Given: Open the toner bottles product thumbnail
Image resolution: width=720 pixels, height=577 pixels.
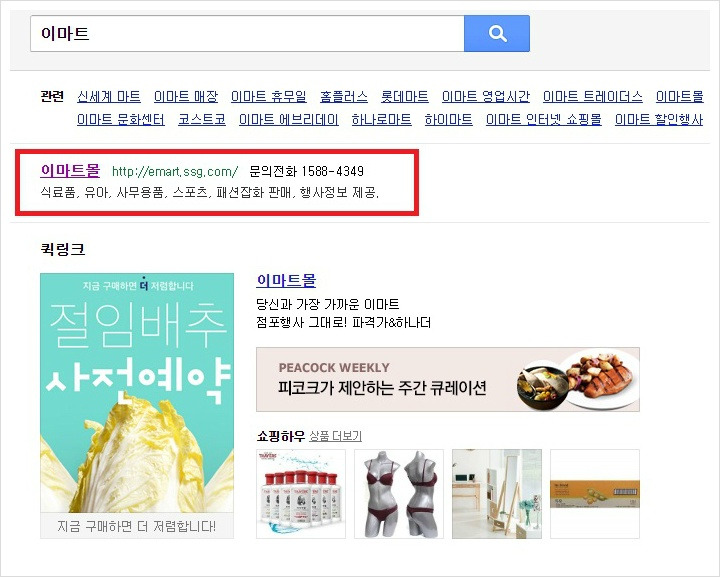Looking at the screenshot, I should tap(301, 494).
